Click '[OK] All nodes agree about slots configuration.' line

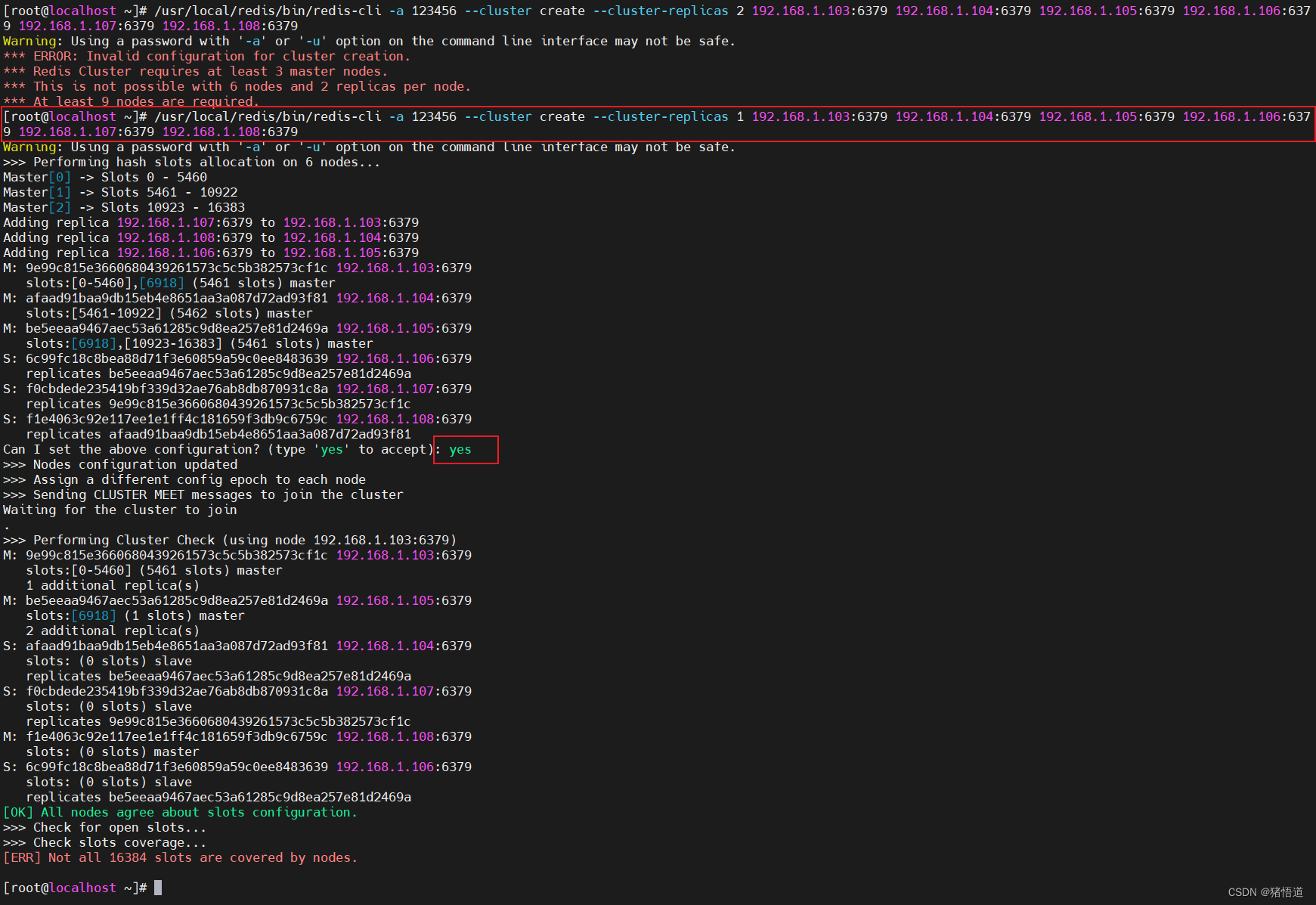tap(180, 812)
